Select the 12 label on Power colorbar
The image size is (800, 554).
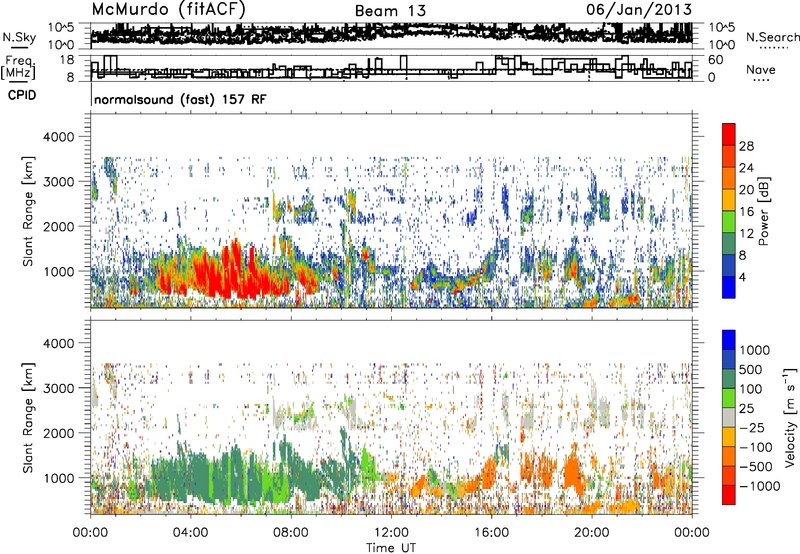coord(746,234)
